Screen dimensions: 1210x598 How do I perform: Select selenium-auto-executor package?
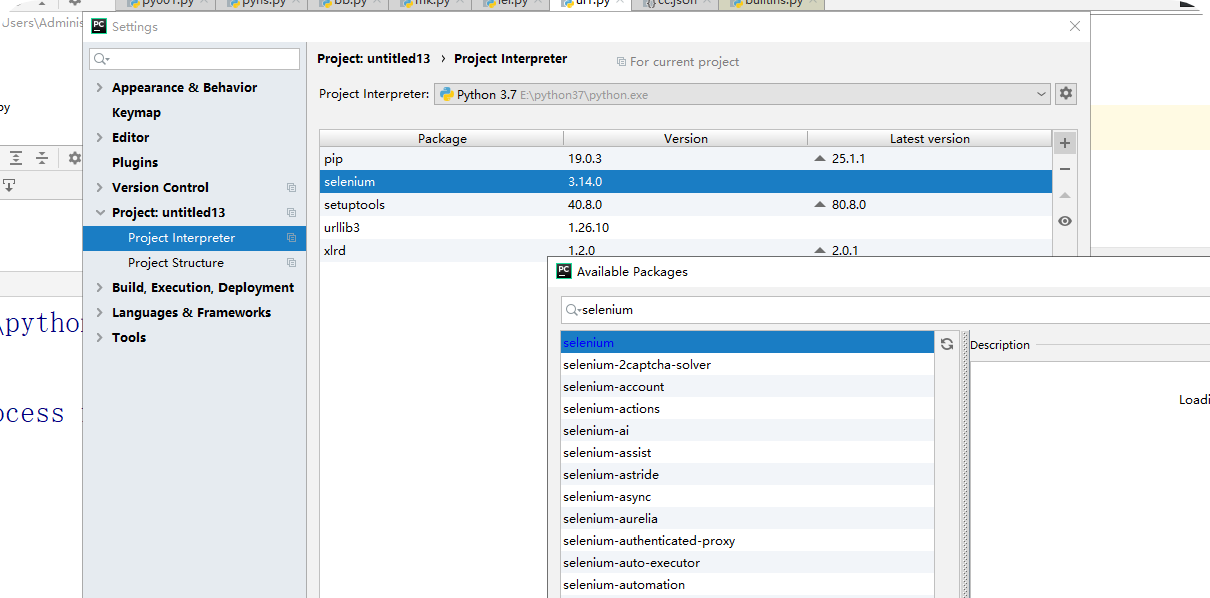click(x=747, y=563)
